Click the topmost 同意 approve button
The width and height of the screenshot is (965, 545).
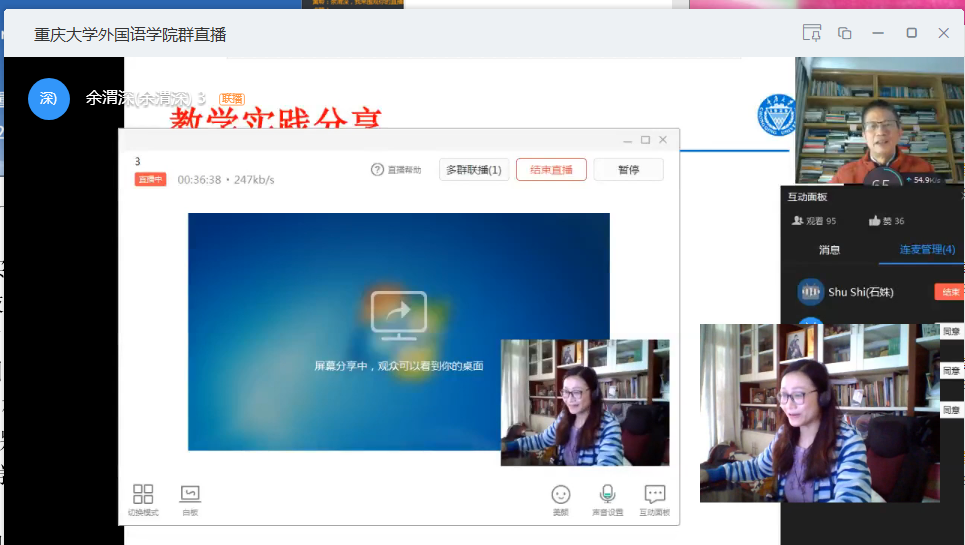pyautogui.click(x=952, y=331)
